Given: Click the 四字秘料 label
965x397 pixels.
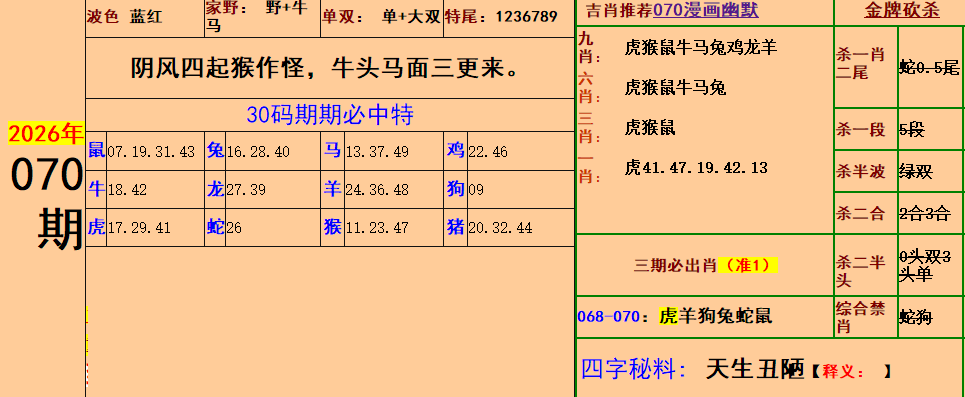Looking at the screenshot, I should click(x=635, y=369).
